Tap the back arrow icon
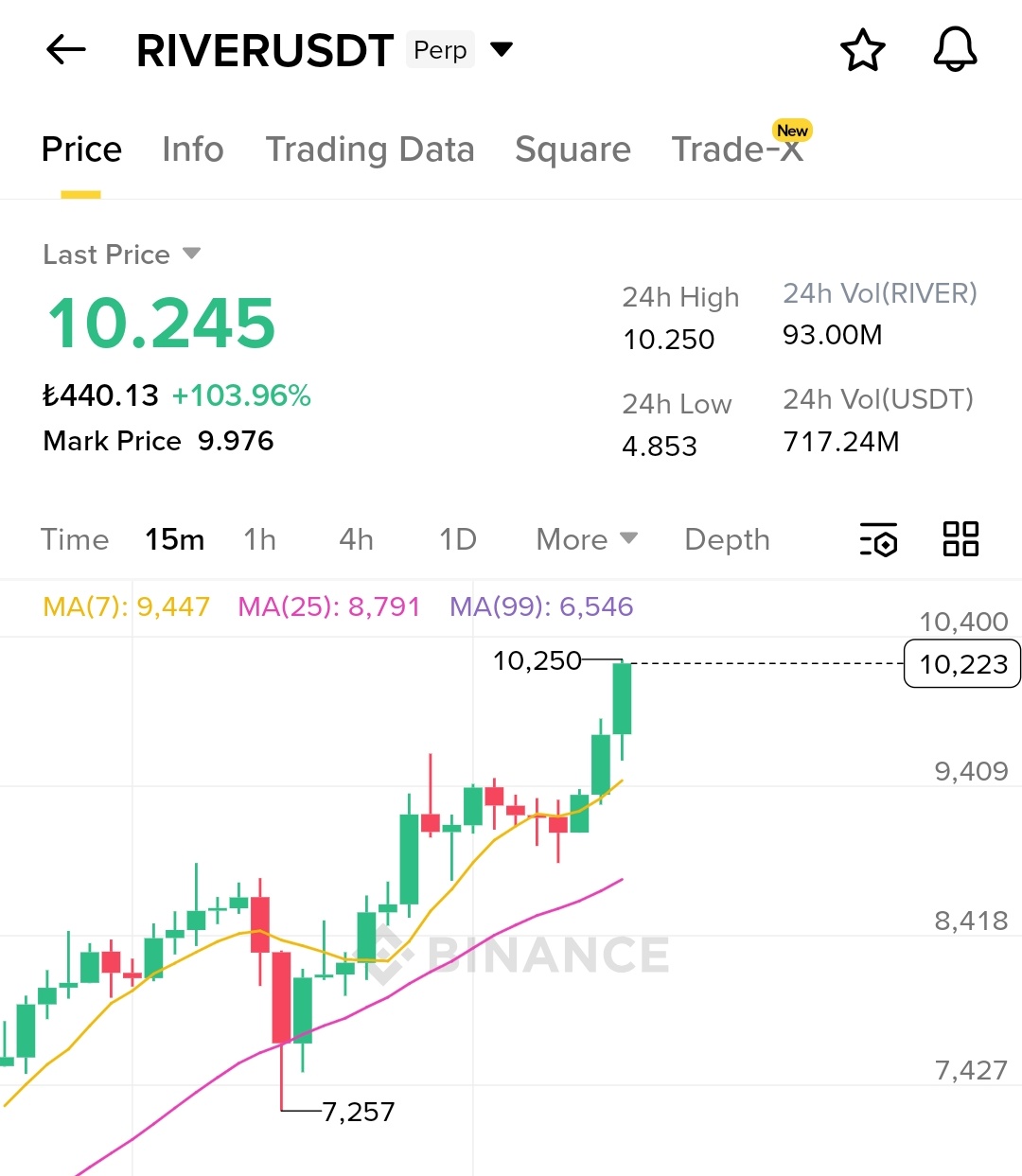The height and width of the screenshot is (1176, 1022). coord(66,50)
